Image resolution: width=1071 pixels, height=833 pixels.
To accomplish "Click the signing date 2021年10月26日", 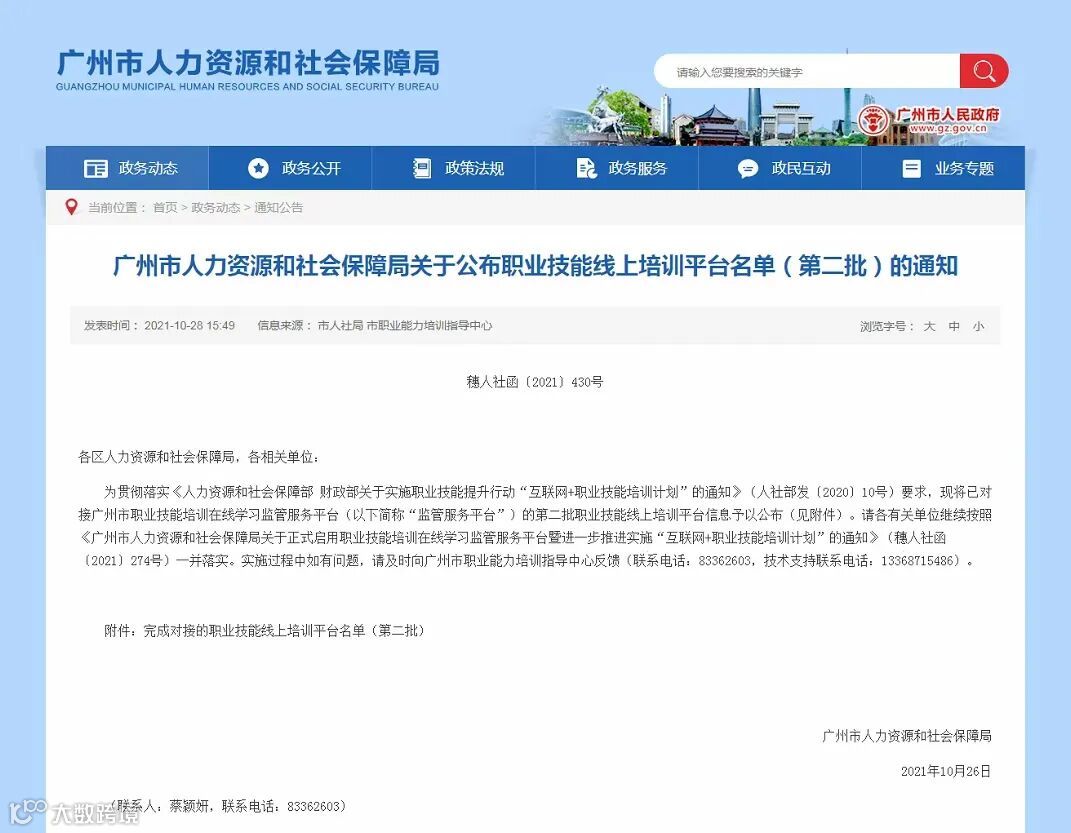I will [x=945, y=771].
